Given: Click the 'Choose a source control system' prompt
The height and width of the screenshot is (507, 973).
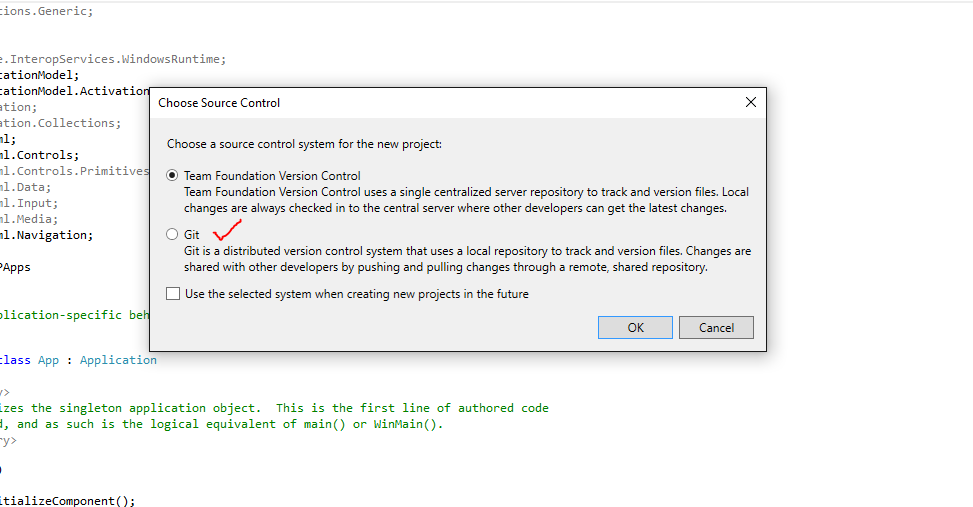Looking at the screenshot, I should click(x=304, y=144).
